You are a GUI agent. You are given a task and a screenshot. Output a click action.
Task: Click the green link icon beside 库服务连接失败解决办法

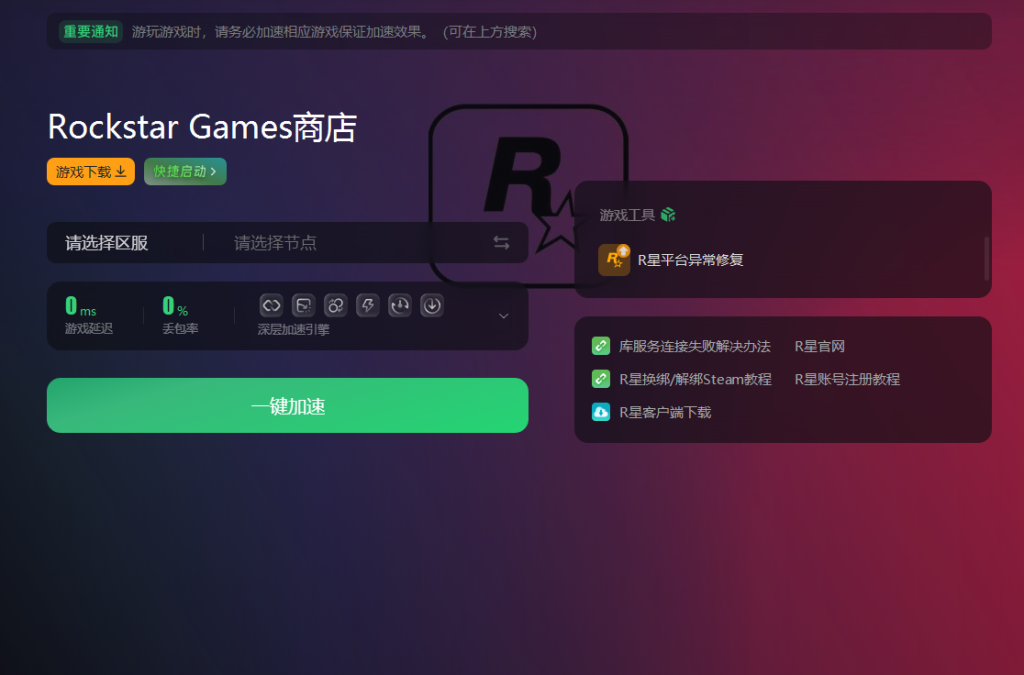click(601, 346)
